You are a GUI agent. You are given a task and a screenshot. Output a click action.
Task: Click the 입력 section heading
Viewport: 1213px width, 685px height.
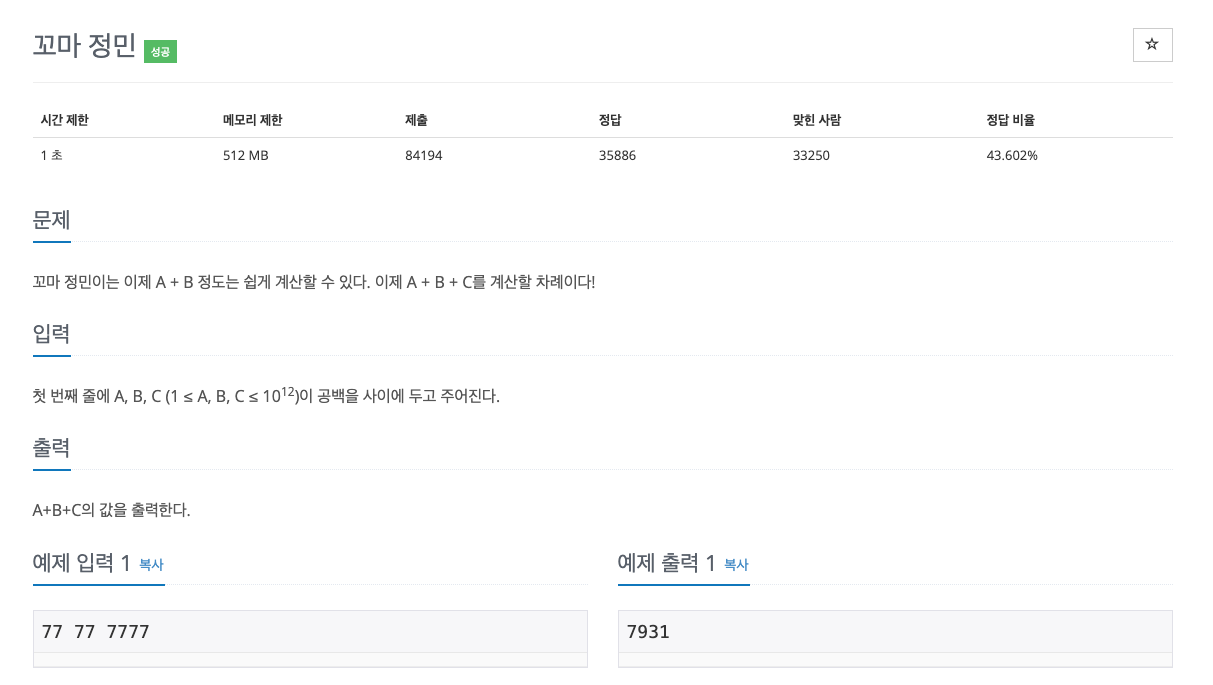coord(51,334)
